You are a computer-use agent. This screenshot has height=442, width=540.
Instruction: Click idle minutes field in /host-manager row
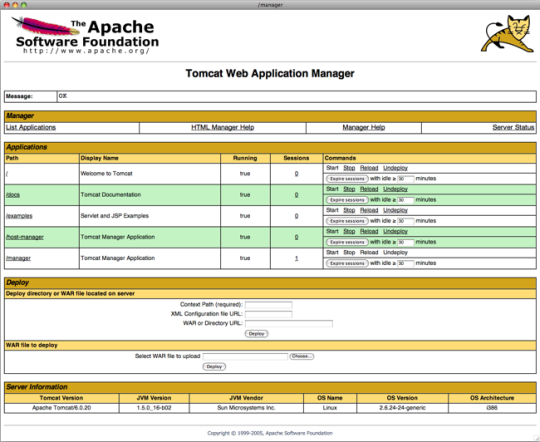pyautogui.click(x=405, y=242)
